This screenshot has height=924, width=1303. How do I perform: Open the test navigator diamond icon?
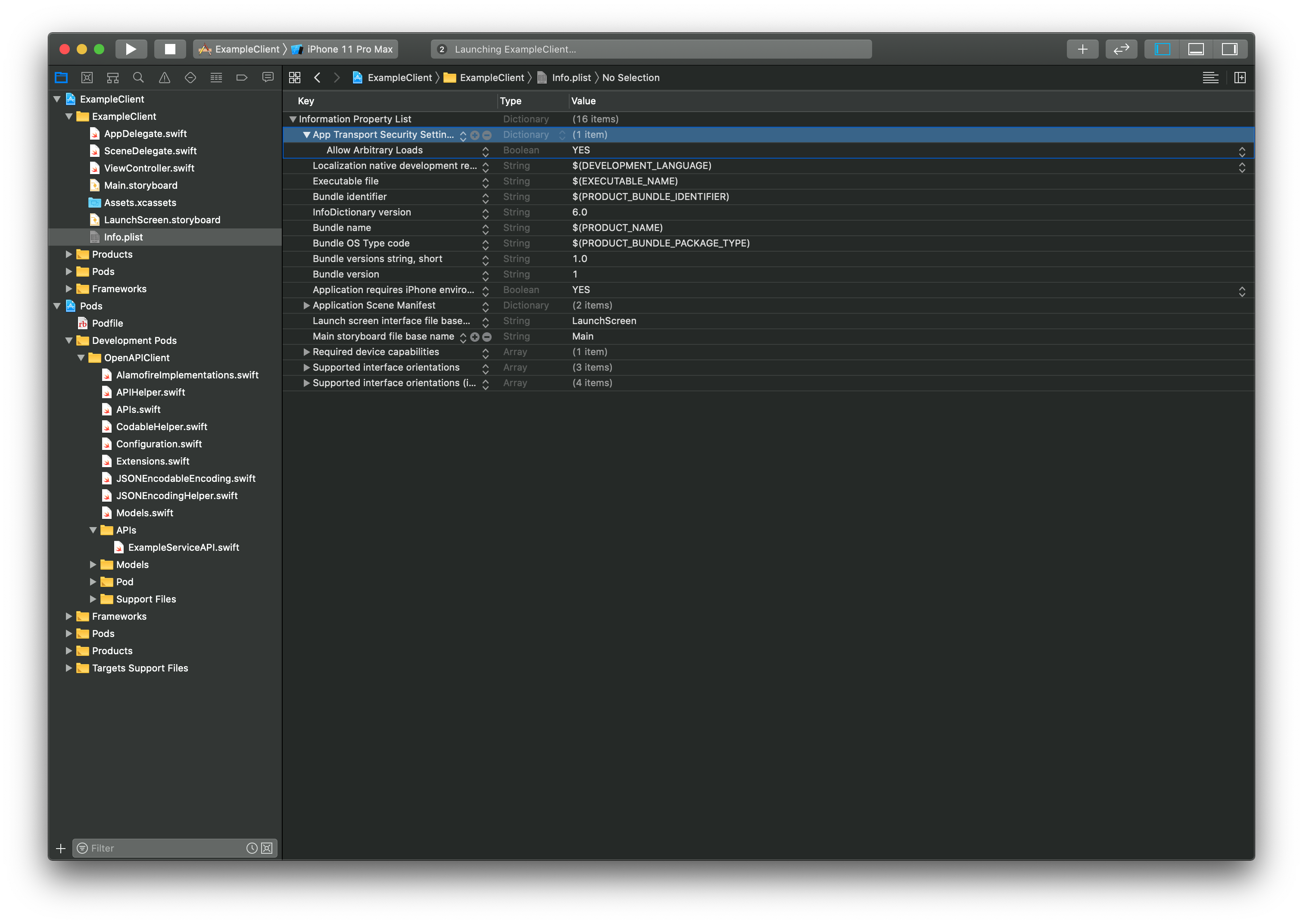(x=190, y=78)
